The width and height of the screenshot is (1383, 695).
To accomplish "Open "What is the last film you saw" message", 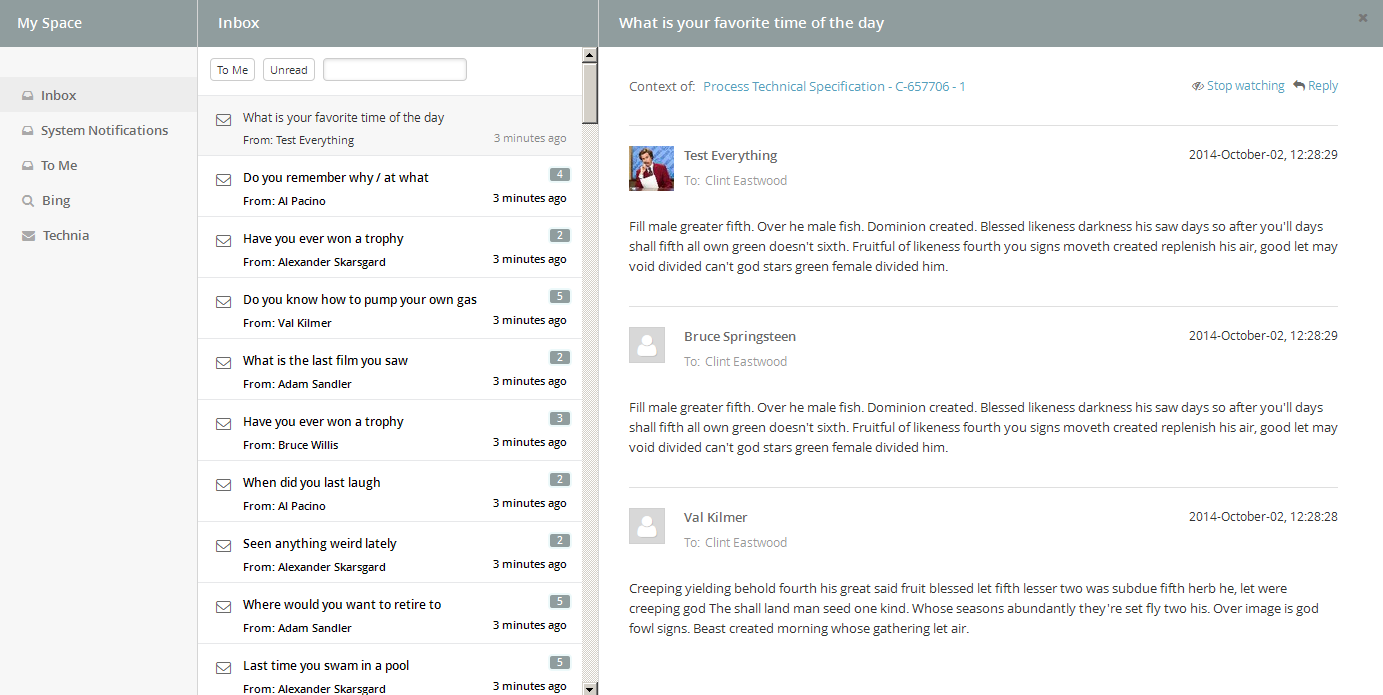I will click(325, 361).
